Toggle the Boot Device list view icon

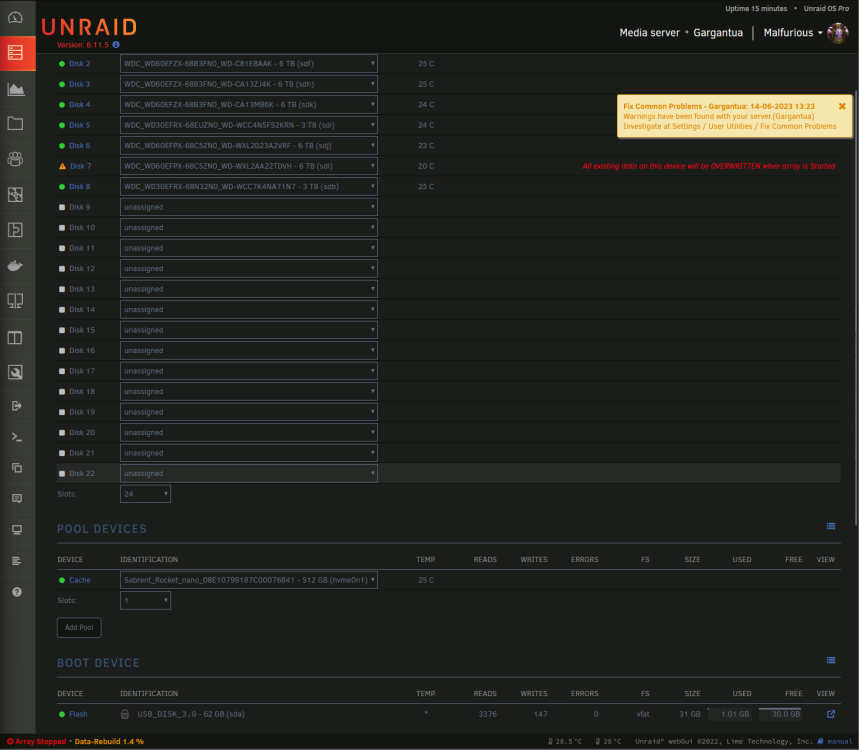pos(831,661)
